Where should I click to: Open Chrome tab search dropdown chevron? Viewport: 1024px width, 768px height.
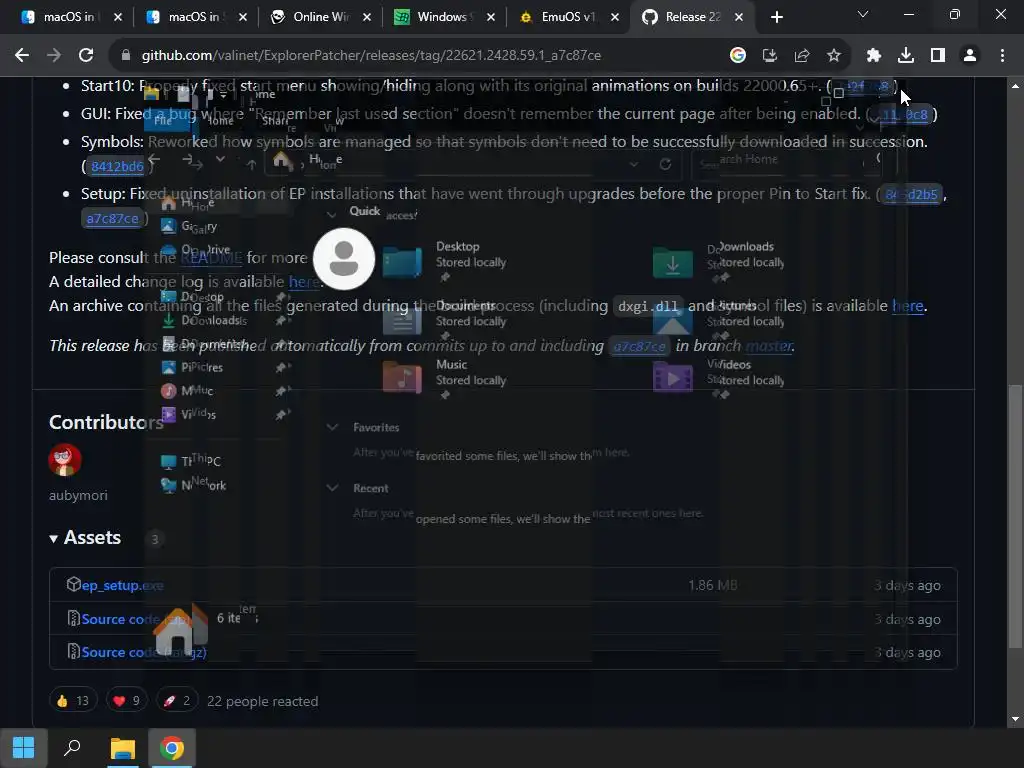tap(863, 14)
